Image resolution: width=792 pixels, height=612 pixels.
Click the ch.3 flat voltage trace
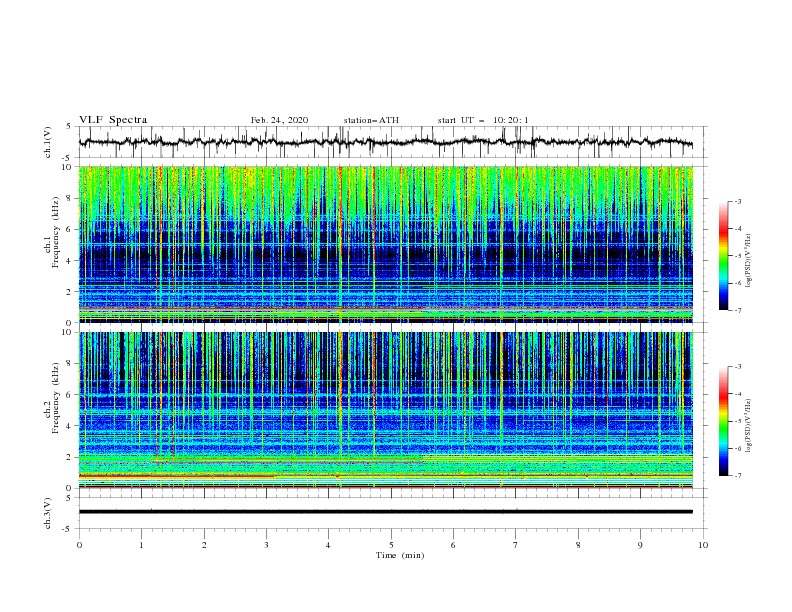pos(385,512)
